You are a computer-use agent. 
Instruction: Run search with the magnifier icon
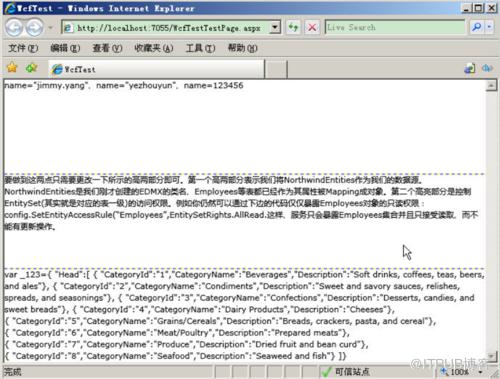click(477, 27)
